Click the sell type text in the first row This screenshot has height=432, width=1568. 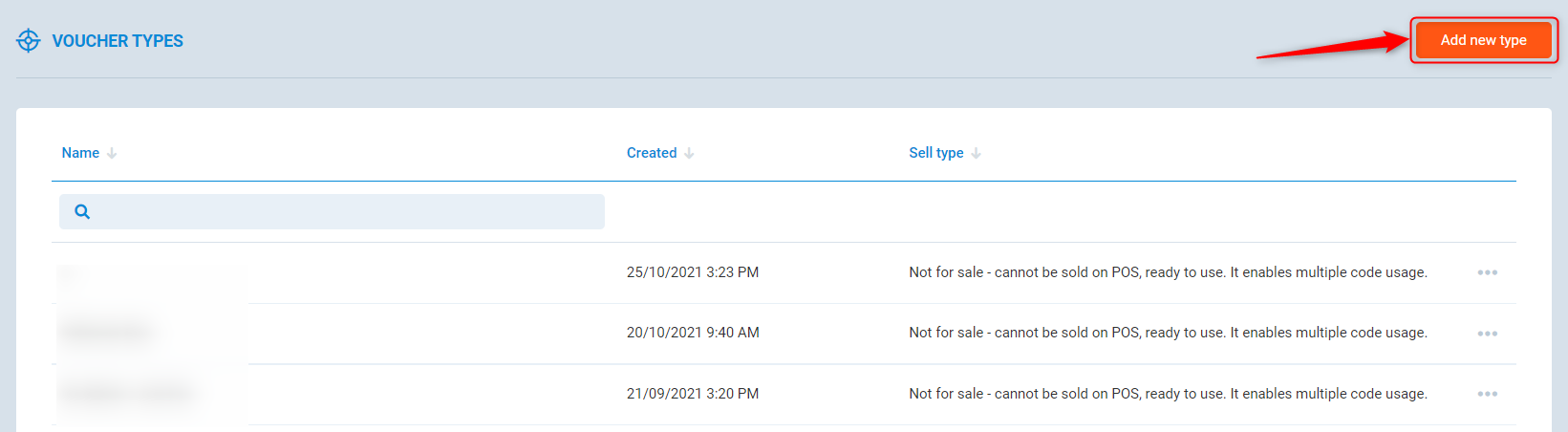coord(1168,272)
